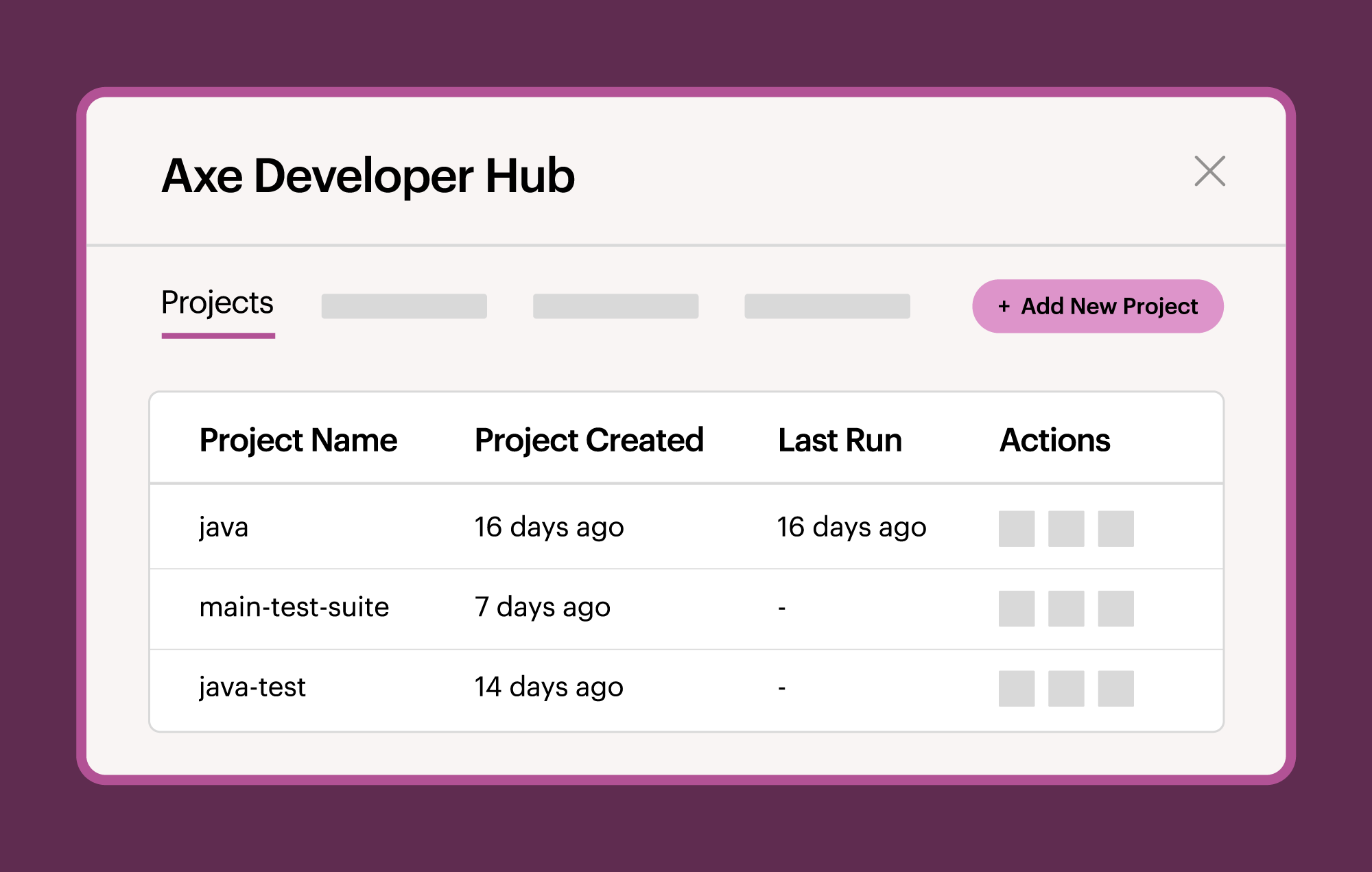Click the middle action icon for main-test-suite
The height and width of the screenshot is (872, 1372).
click(1066, 608)
